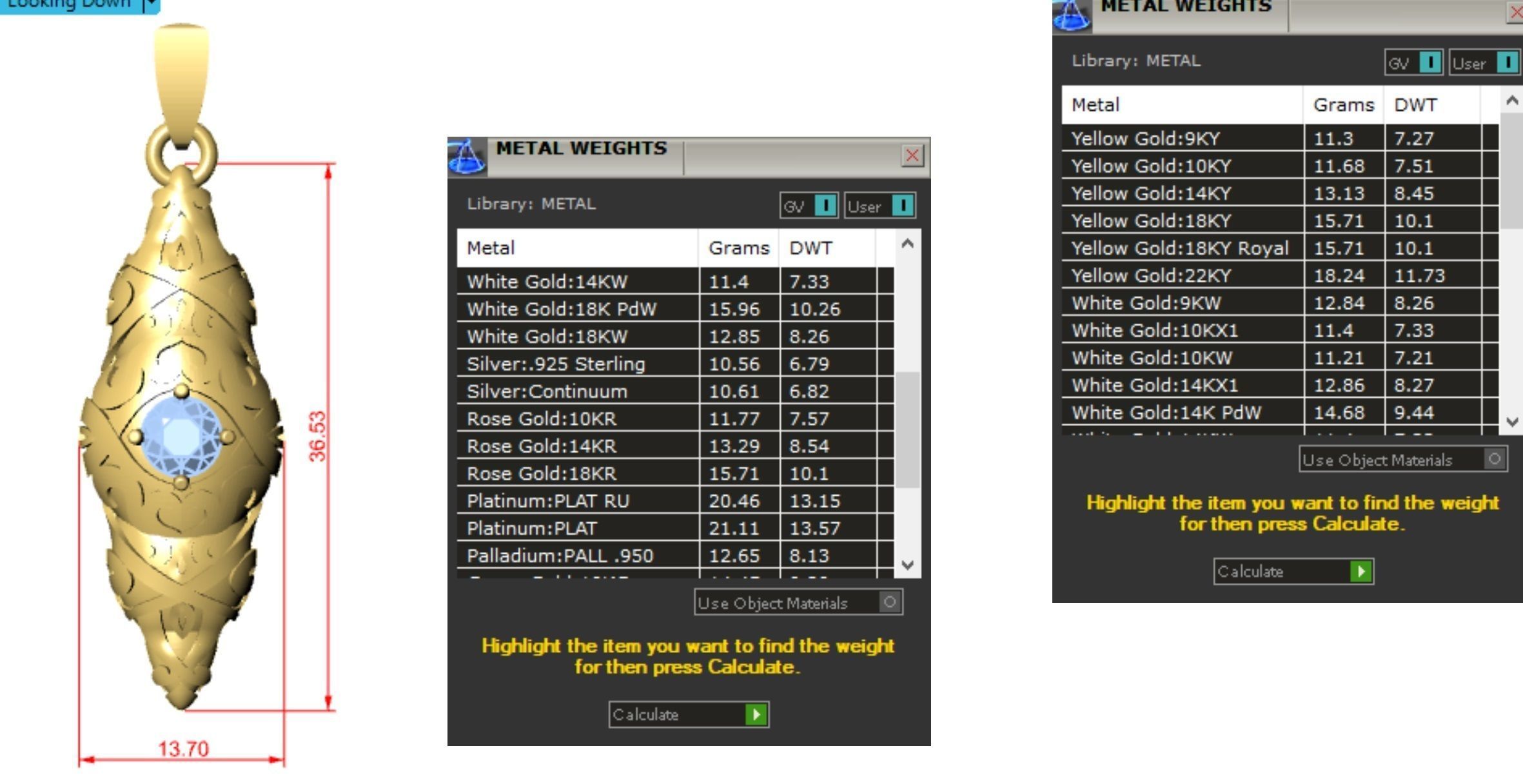1523x784 pixels.
Task: Select Yellow Gold:18KY Royal row
Action: [1180, 248]
